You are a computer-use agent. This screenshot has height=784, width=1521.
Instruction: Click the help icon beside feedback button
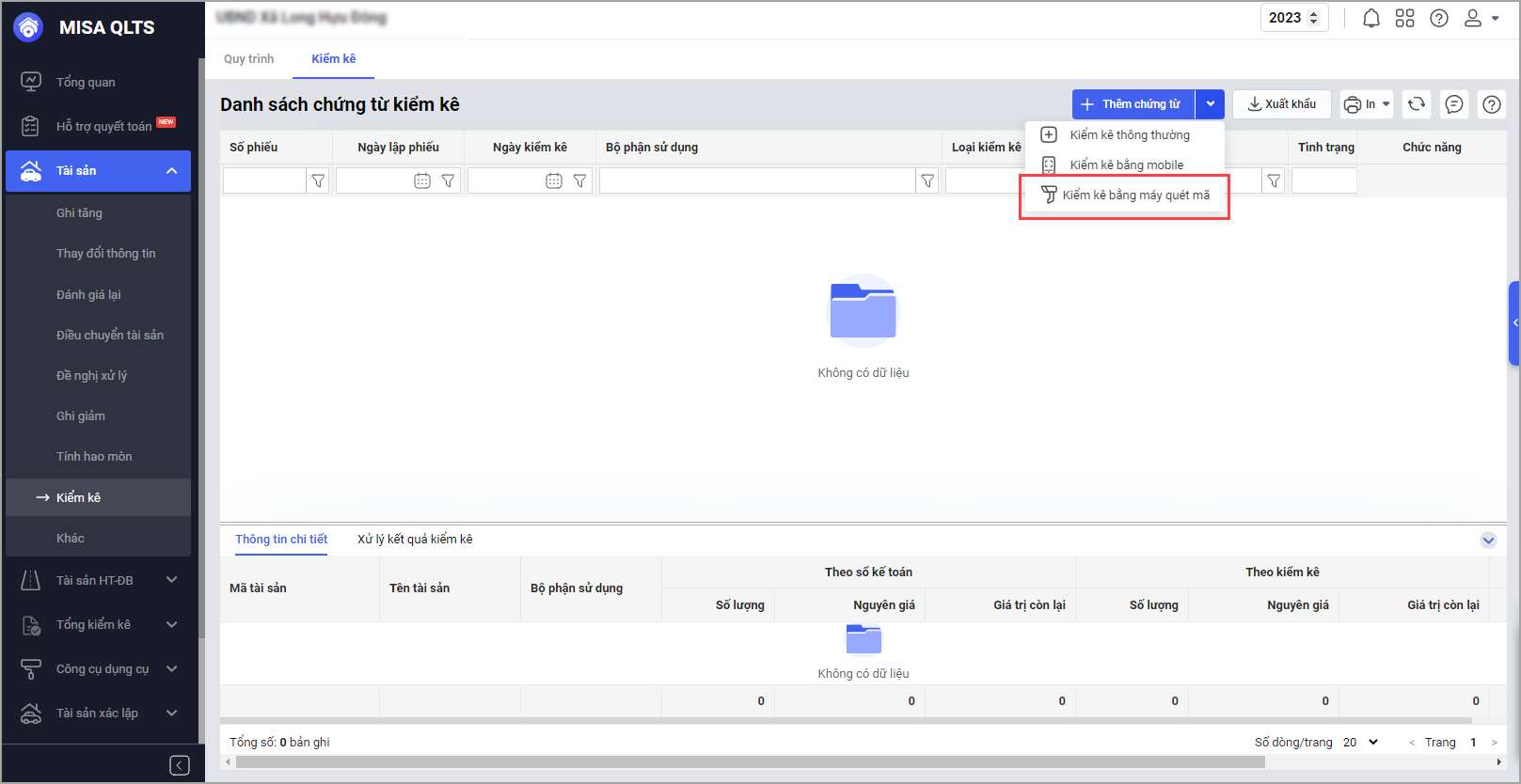(1492, 104)
